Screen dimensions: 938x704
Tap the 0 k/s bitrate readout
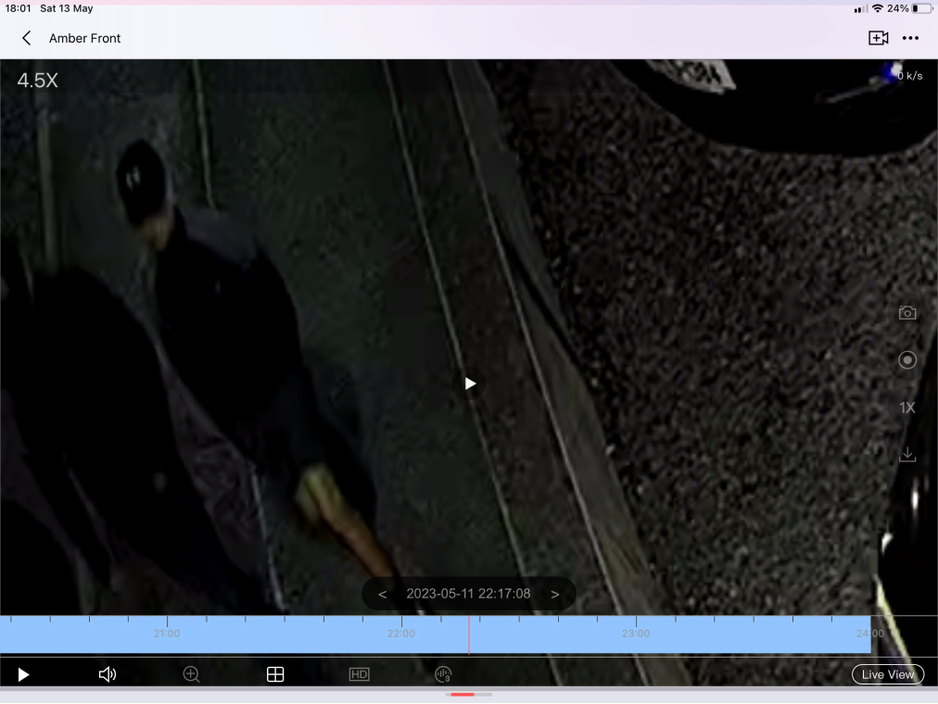pyautogui.click(x=910, y=76)
